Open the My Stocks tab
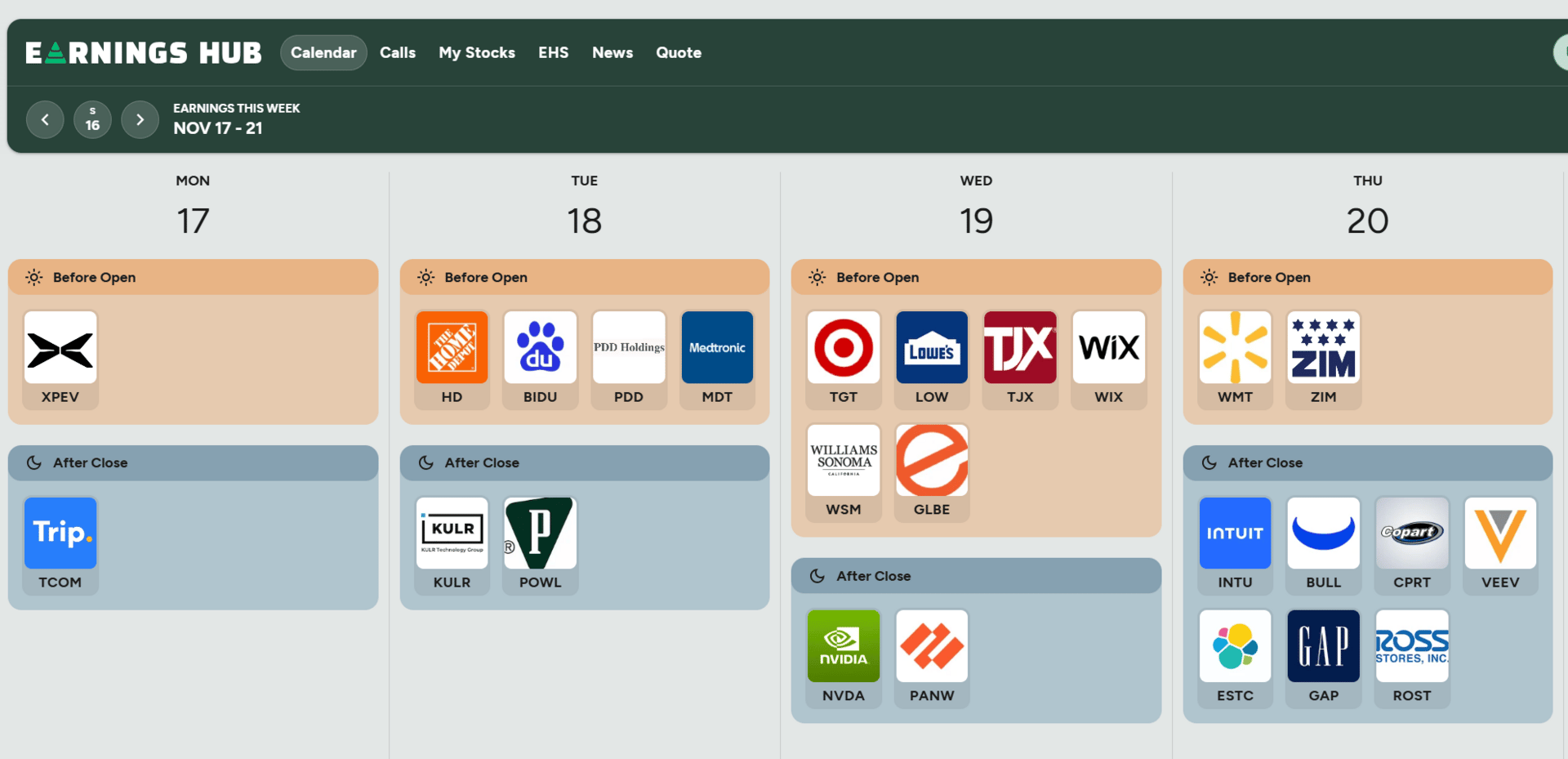Screen dimensions: 1568x759 point(477,52)
